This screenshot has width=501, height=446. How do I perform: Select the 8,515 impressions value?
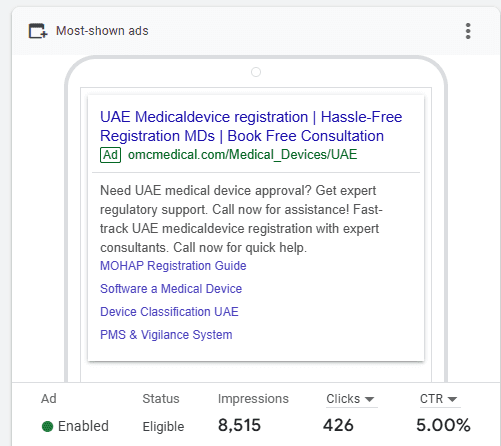[239, 425]
